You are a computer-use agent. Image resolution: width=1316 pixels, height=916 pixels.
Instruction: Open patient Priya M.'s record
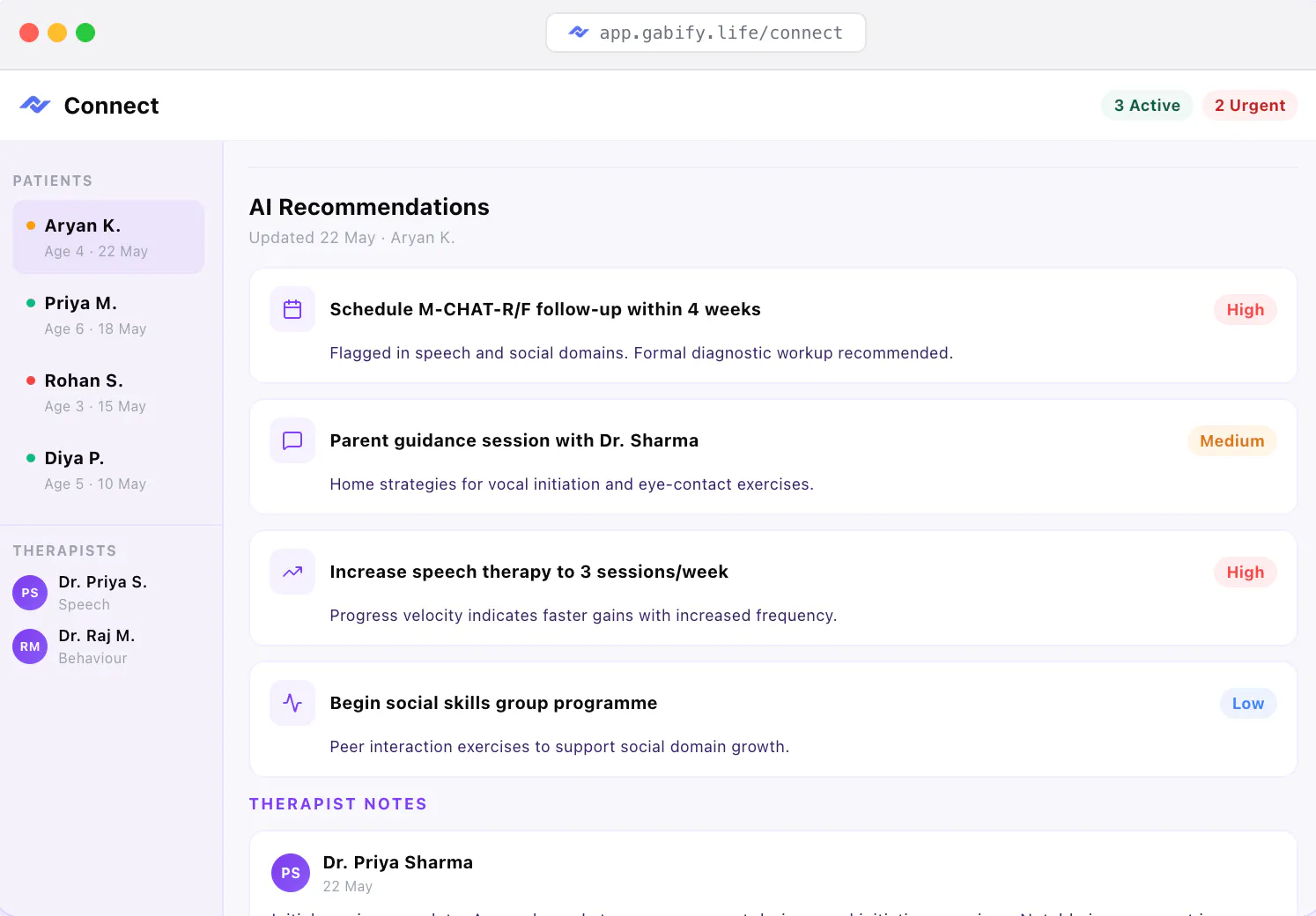tap(108, 314)
